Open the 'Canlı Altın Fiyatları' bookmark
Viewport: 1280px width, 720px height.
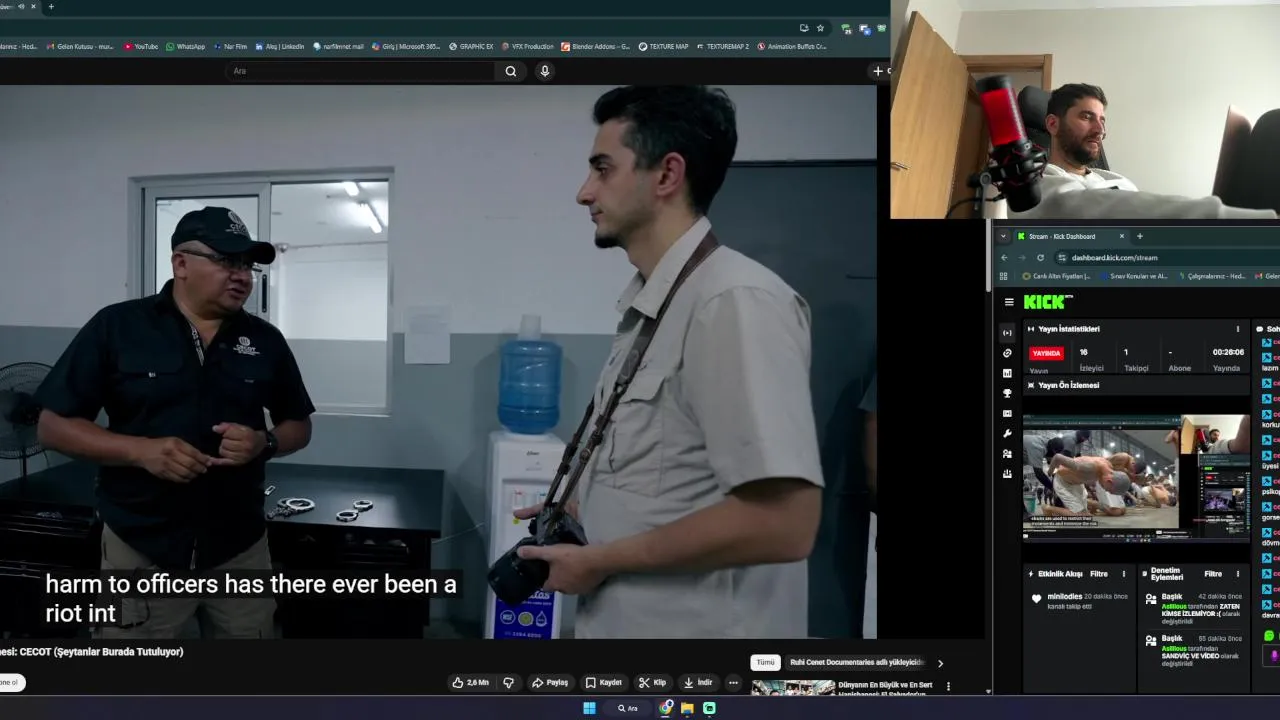click(x=1056, y=276)
